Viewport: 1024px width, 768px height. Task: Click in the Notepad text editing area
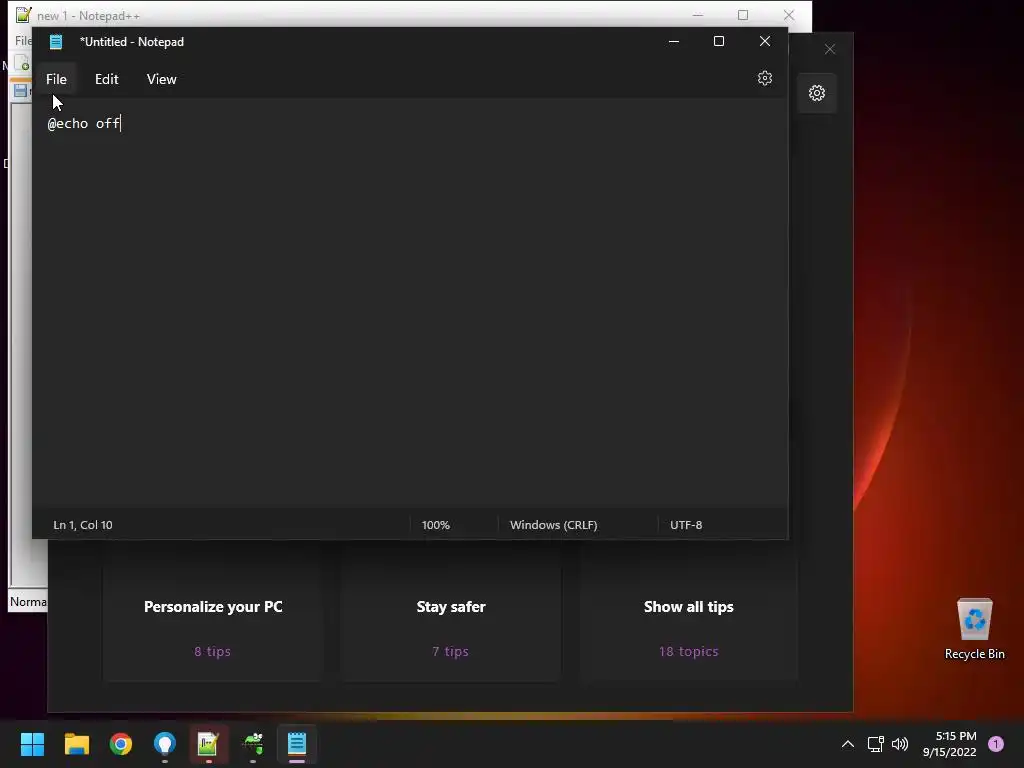click(410, 304)
